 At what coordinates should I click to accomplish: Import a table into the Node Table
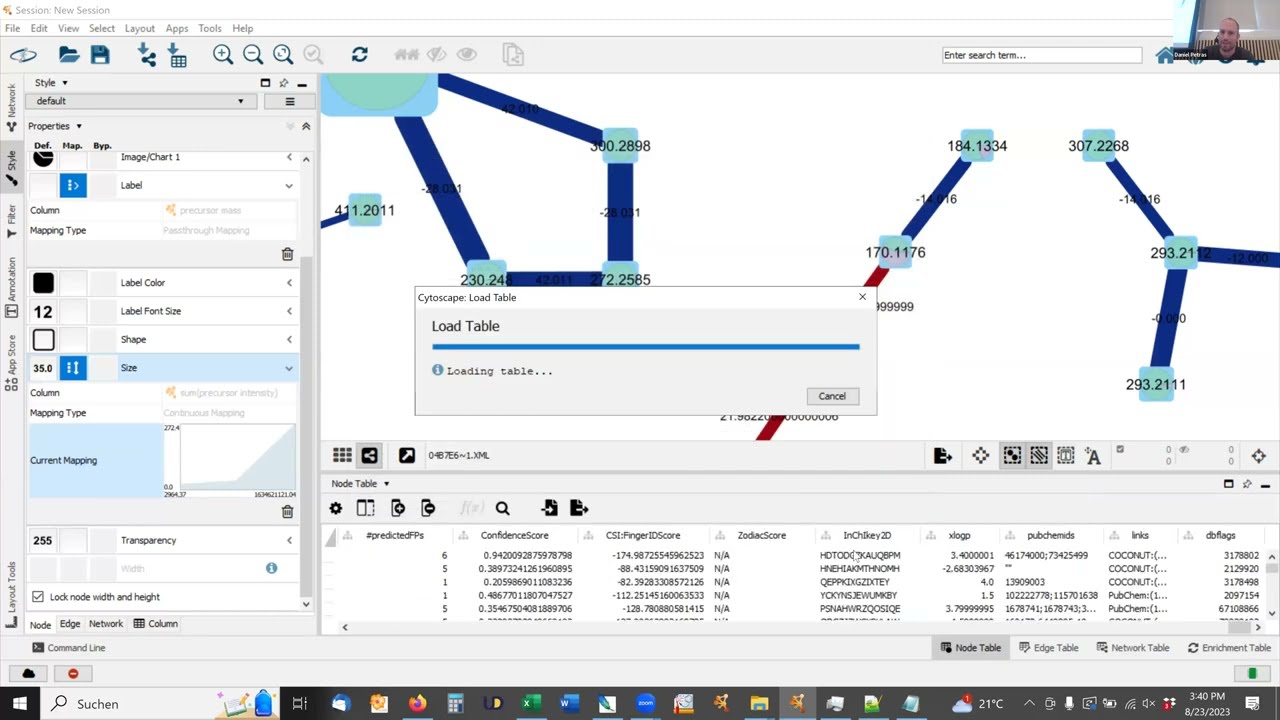click(549, 508)
